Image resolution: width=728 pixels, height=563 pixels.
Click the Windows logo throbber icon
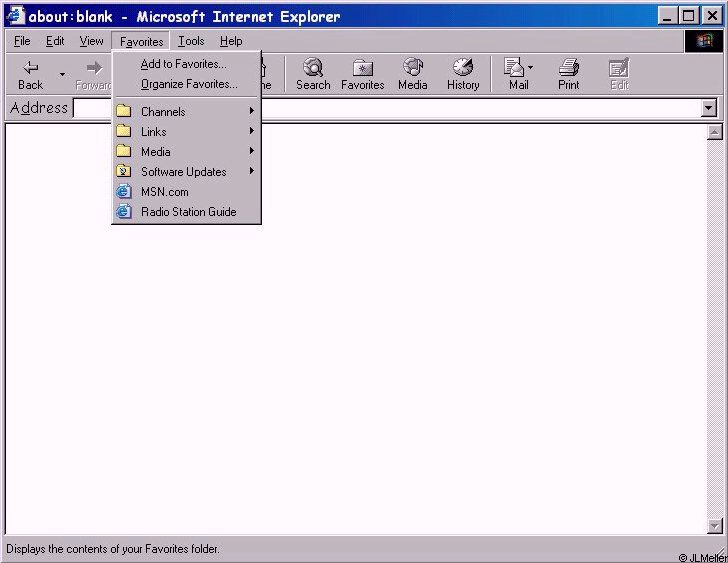(704, 41)
